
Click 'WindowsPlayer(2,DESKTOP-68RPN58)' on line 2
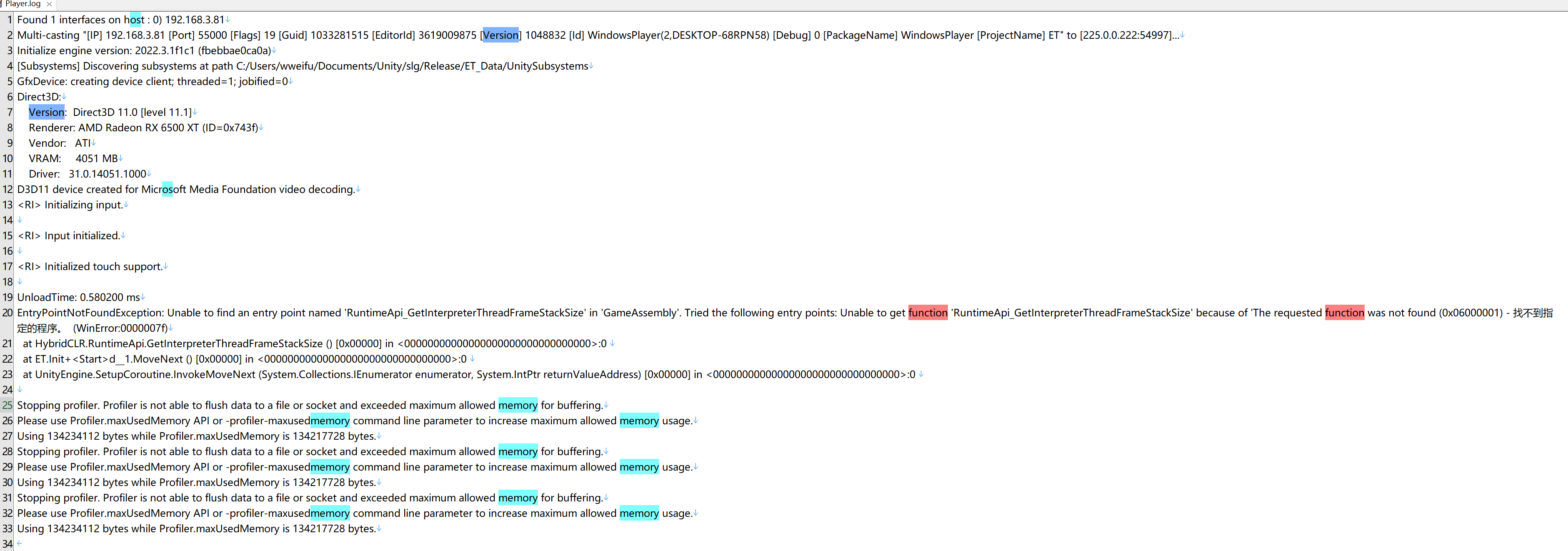coord(678,35)
